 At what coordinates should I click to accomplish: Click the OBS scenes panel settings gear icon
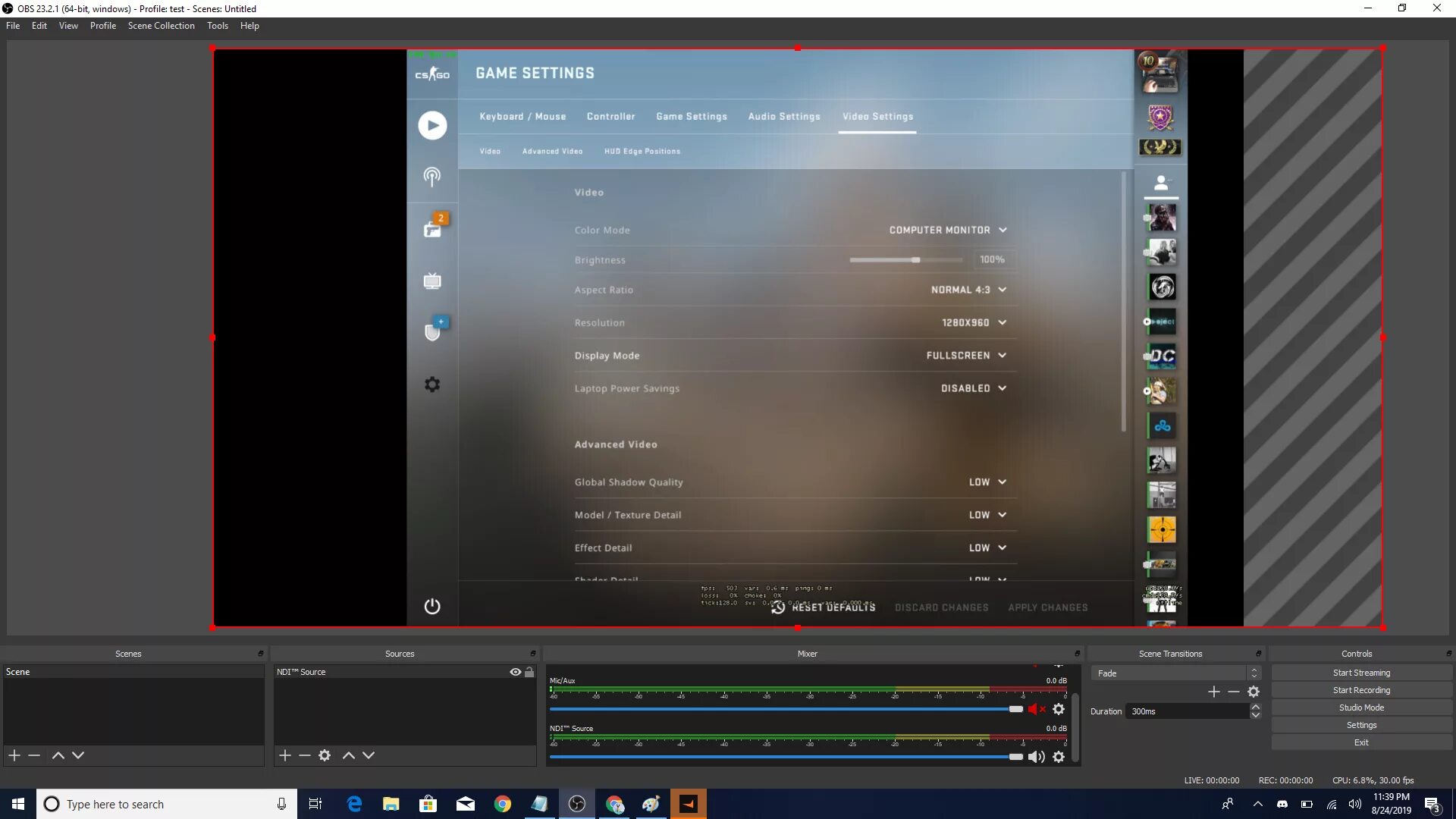pyautogui.click(x=325, y=755)
